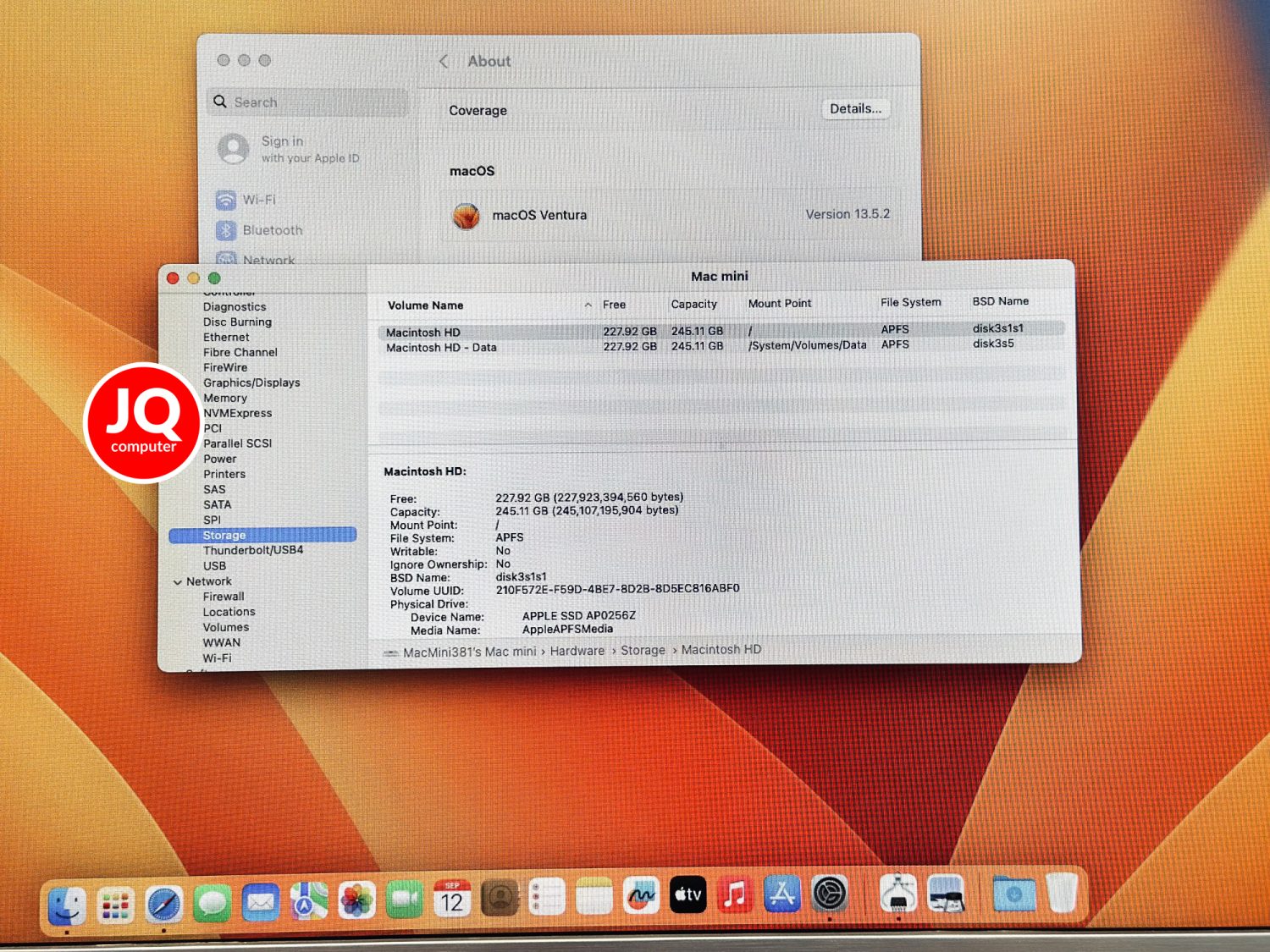Open the Downloads folder in the Dock
This screenshot has height=952, width=1270.
1014,893
